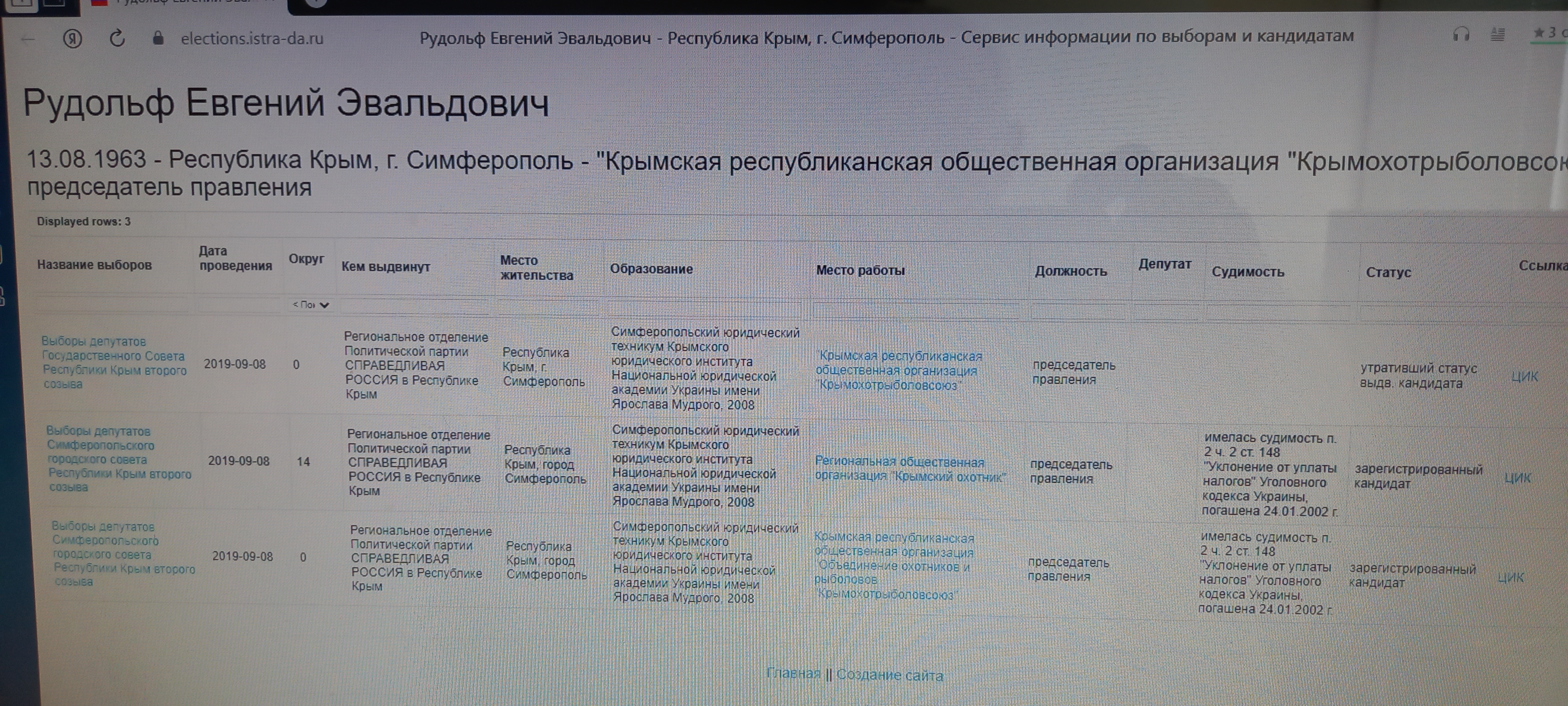The height and width of the screenshot is (706, 1568).
Task: Reload the page with refresh icon
Action: click(117, 38)
